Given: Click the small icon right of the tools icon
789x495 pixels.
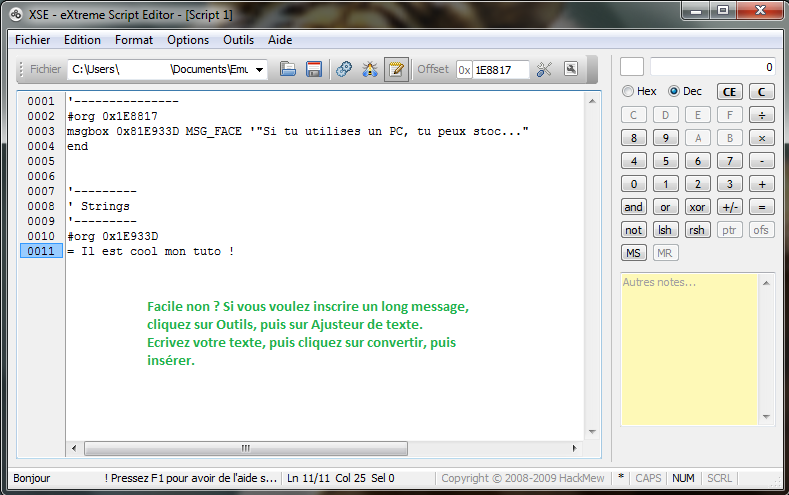Looking at the screenshot, I should click(x=571, y=69).
